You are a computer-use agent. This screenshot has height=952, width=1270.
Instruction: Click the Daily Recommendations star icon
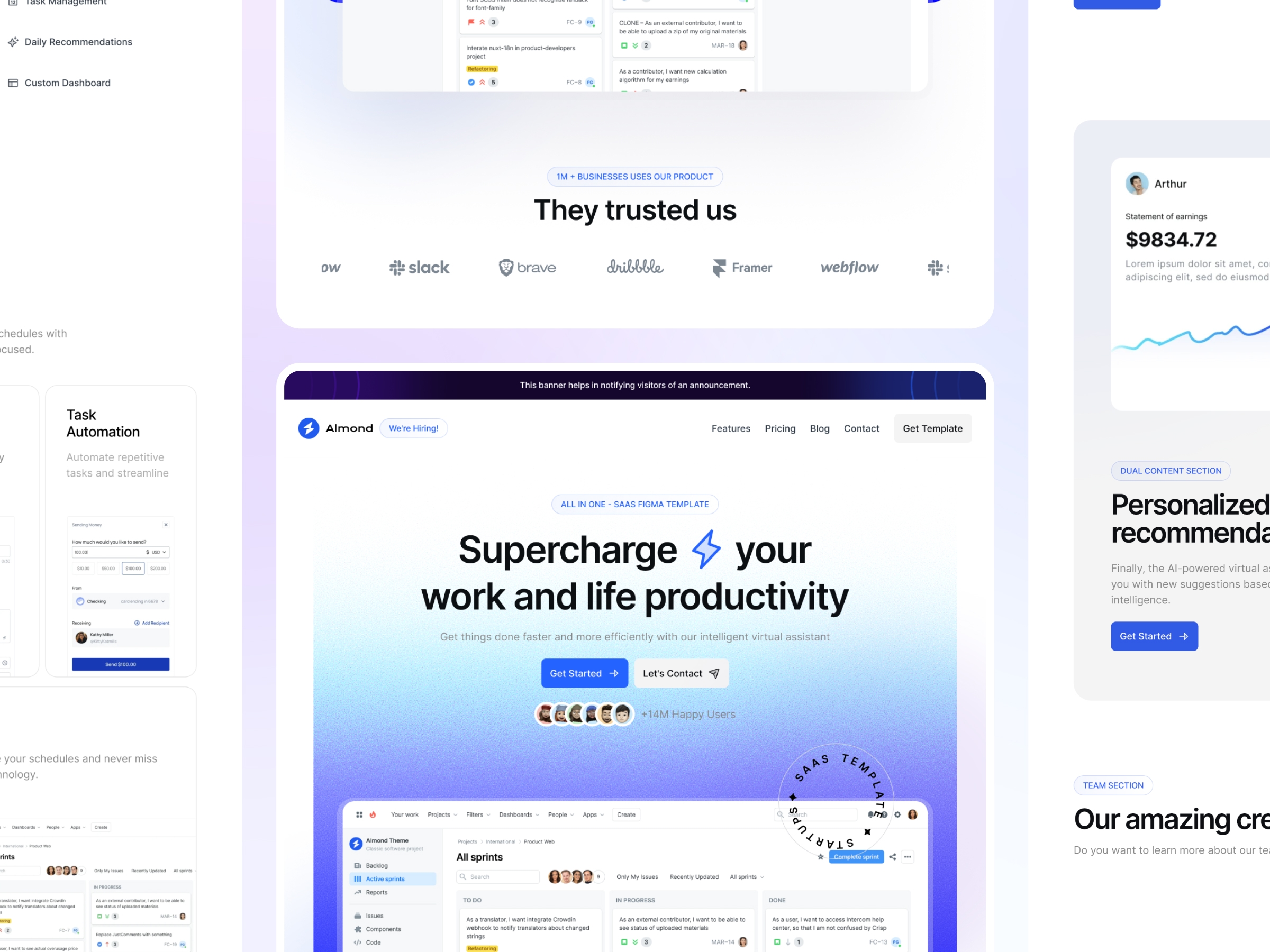pyautogui.click(x=13, y=41)
